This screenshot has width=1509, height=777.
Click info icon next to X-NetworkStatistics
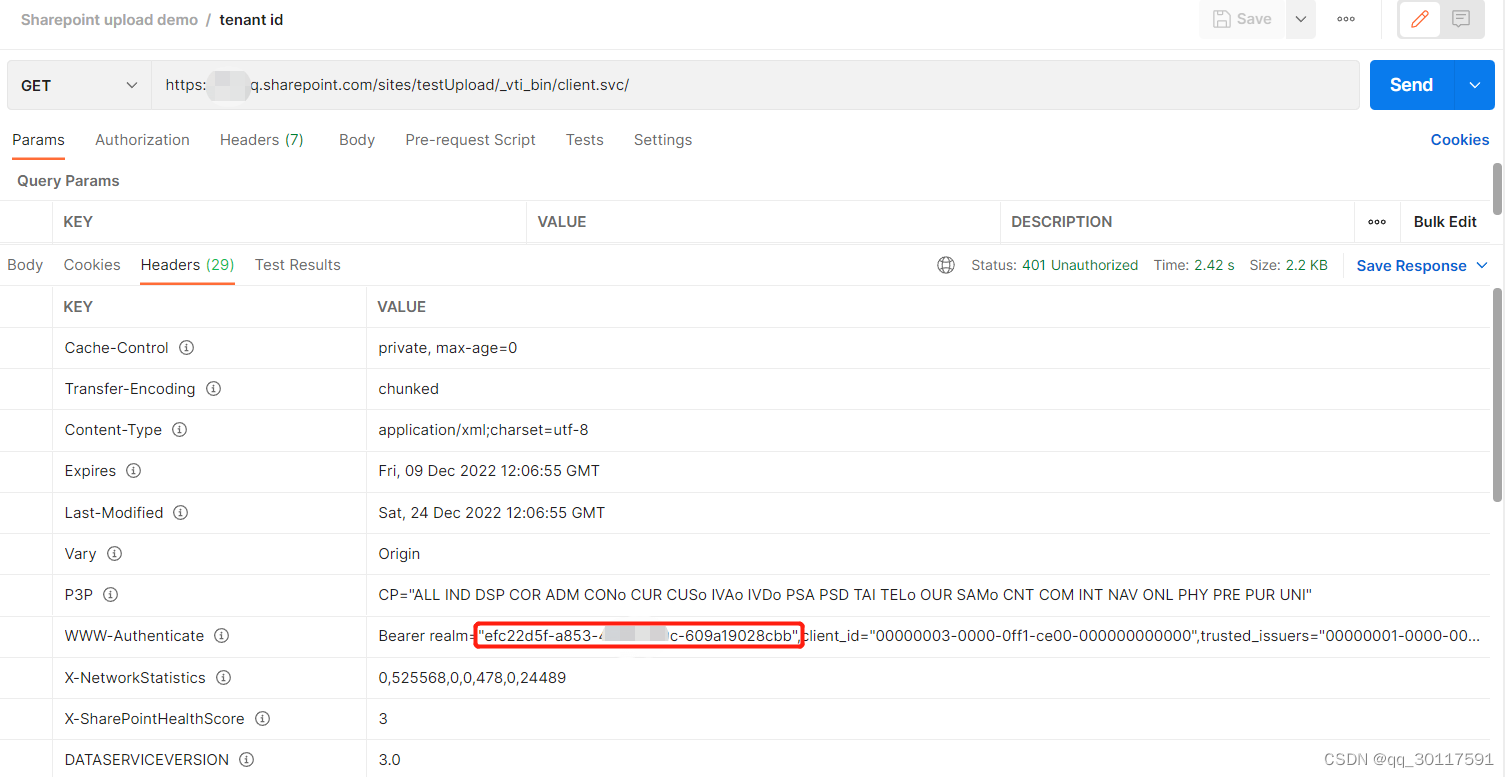pos(223,678)
